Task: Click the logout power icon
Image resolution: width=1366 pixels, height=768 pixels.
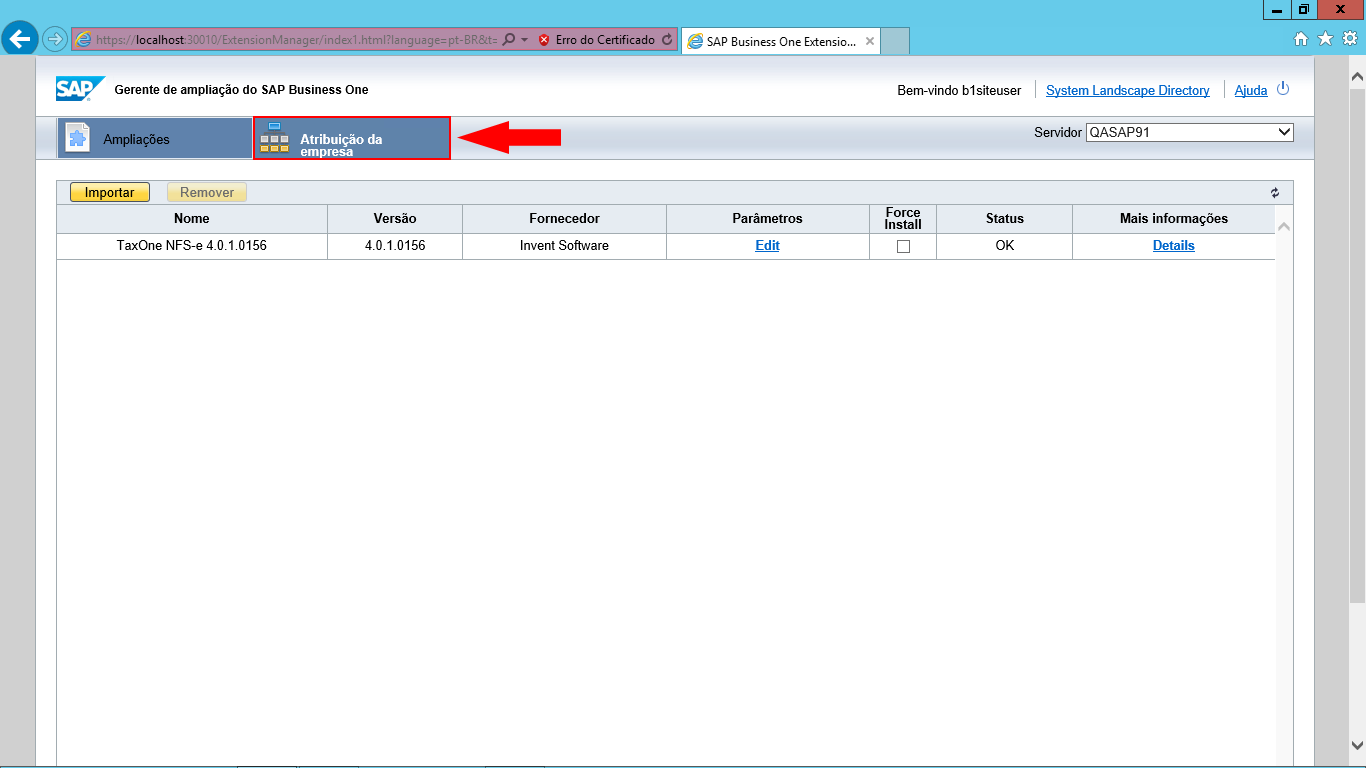Action: [x=1283, y=89]
